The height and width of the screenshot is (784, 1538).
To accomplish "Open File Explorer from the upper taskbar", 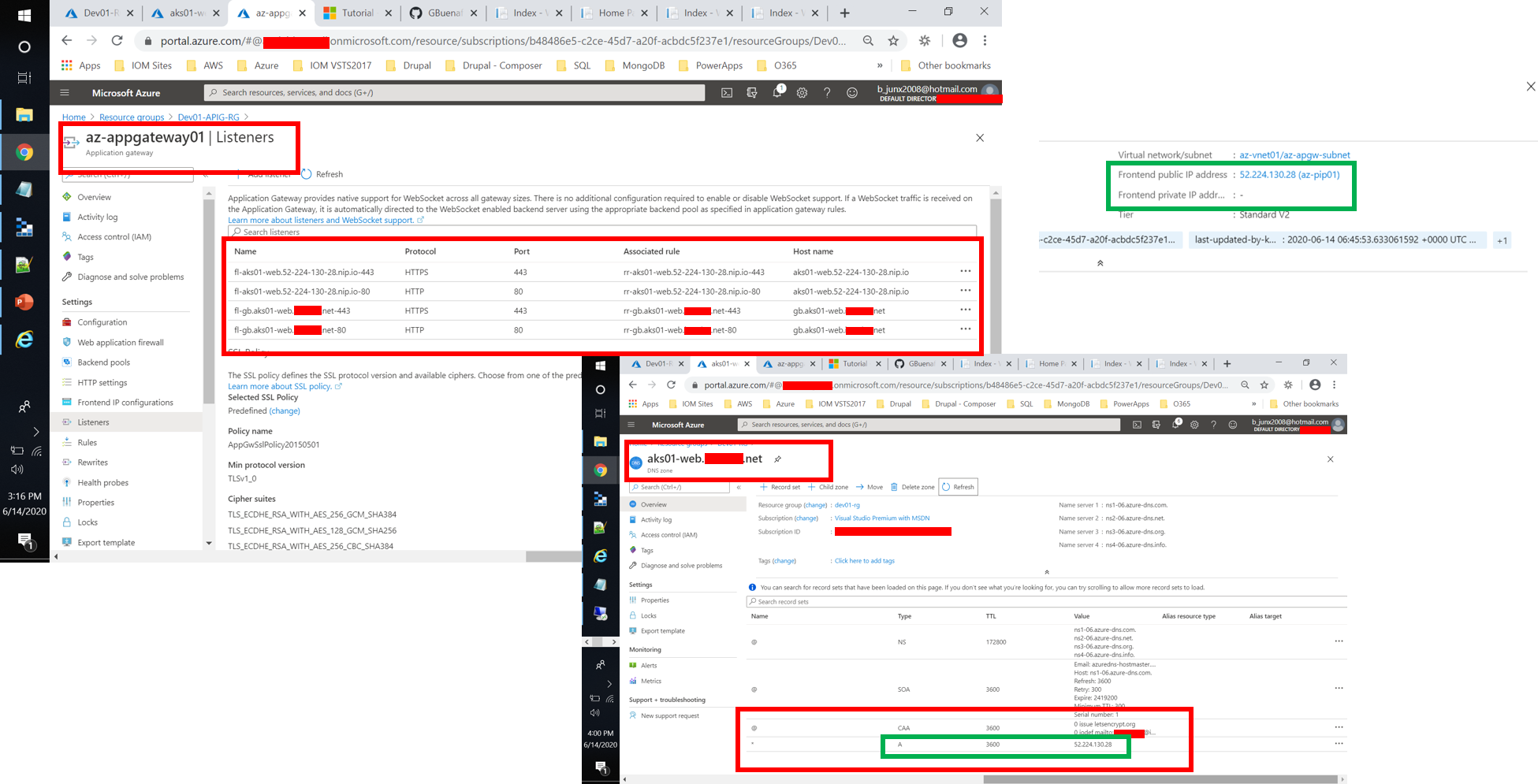I will [24, 115].
